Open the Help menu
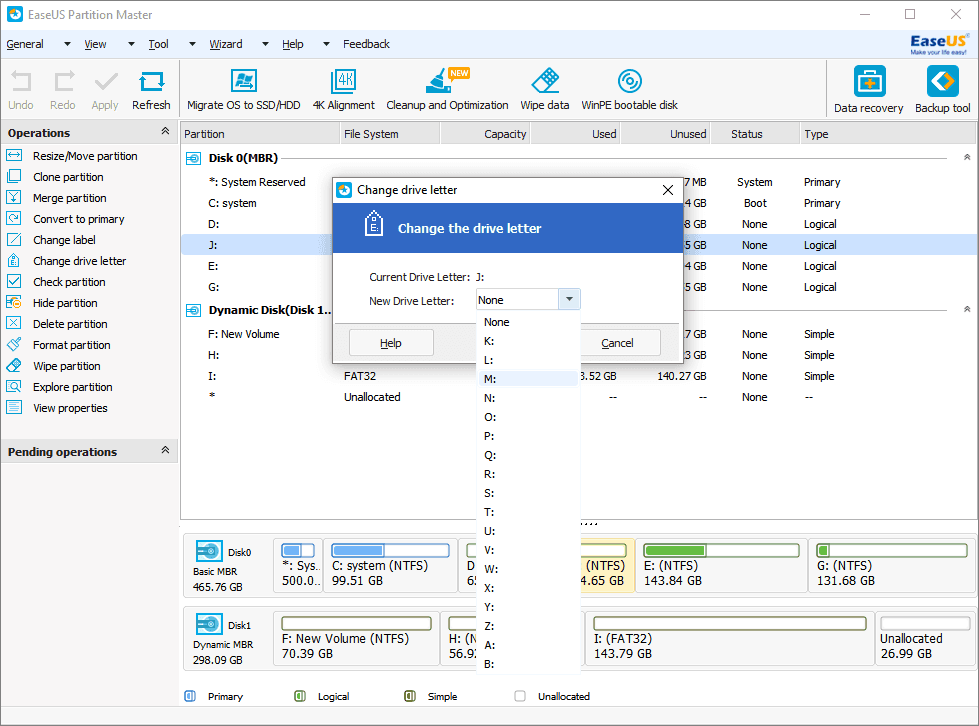979x726 pixels. [292, 44]
